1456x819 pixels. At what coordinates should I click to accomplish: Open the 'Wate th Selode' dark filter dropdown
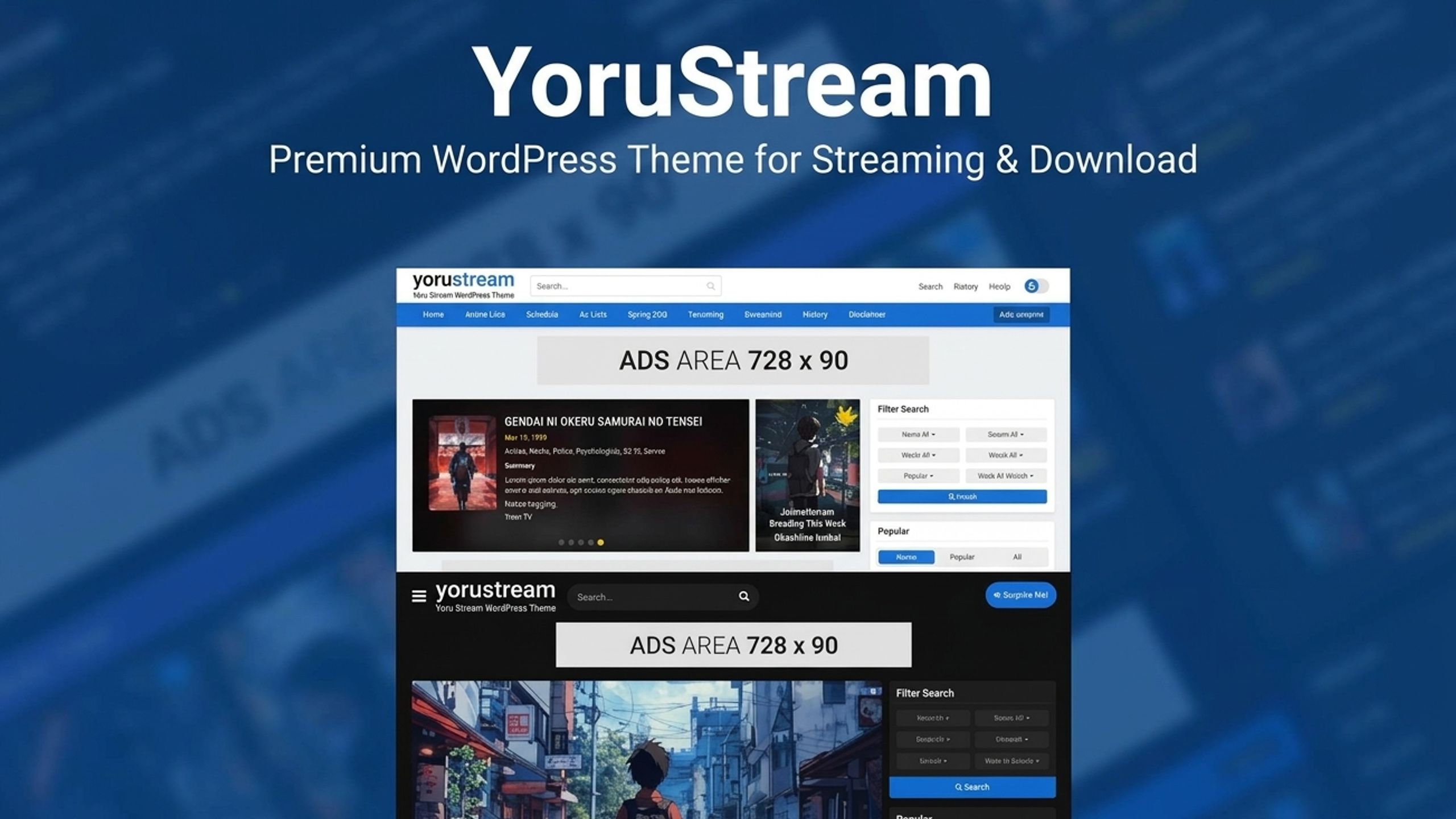coord(1012,761)
